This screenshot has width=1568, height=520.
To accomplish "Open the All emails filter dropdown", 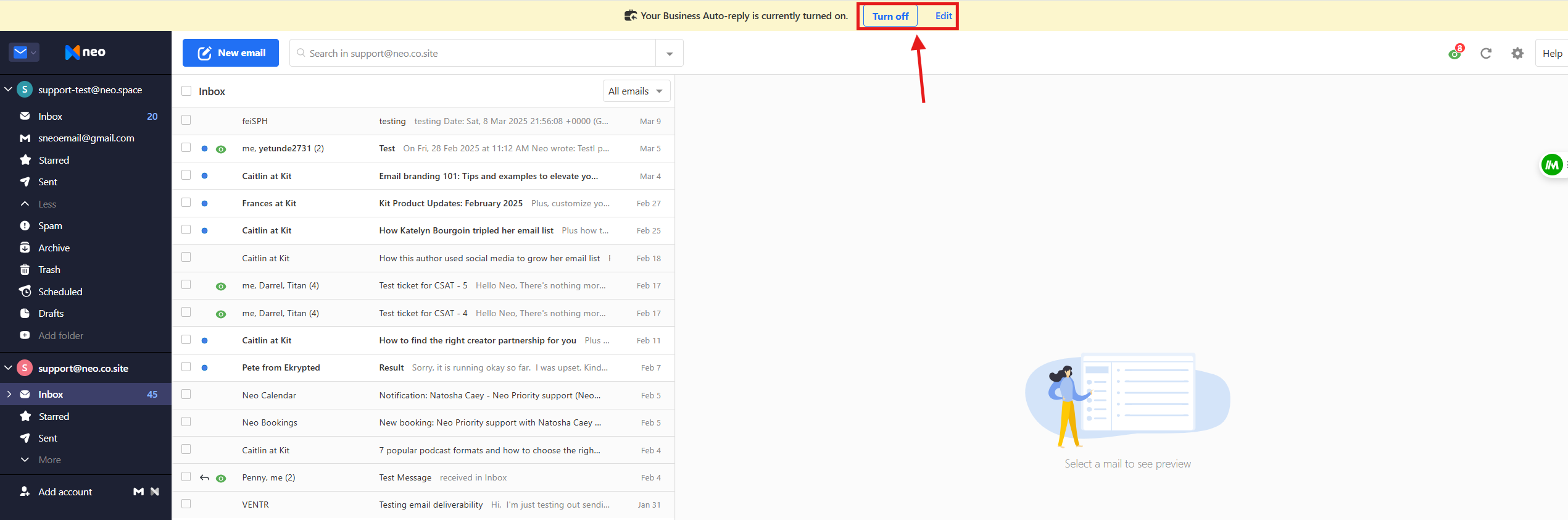I will [x=636, y=91].
